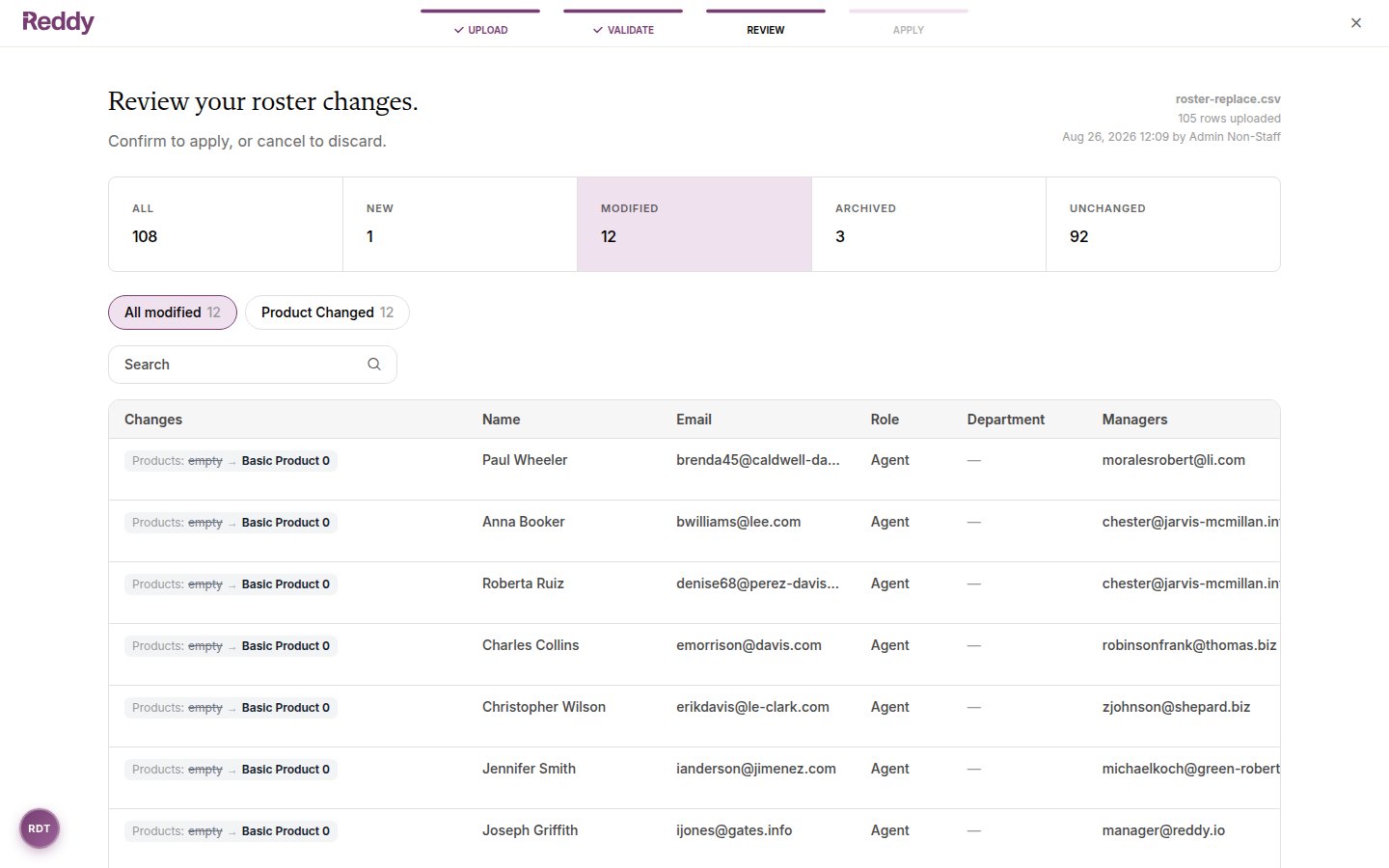
Task: Click the Changes column header
Action: (153, 420)
